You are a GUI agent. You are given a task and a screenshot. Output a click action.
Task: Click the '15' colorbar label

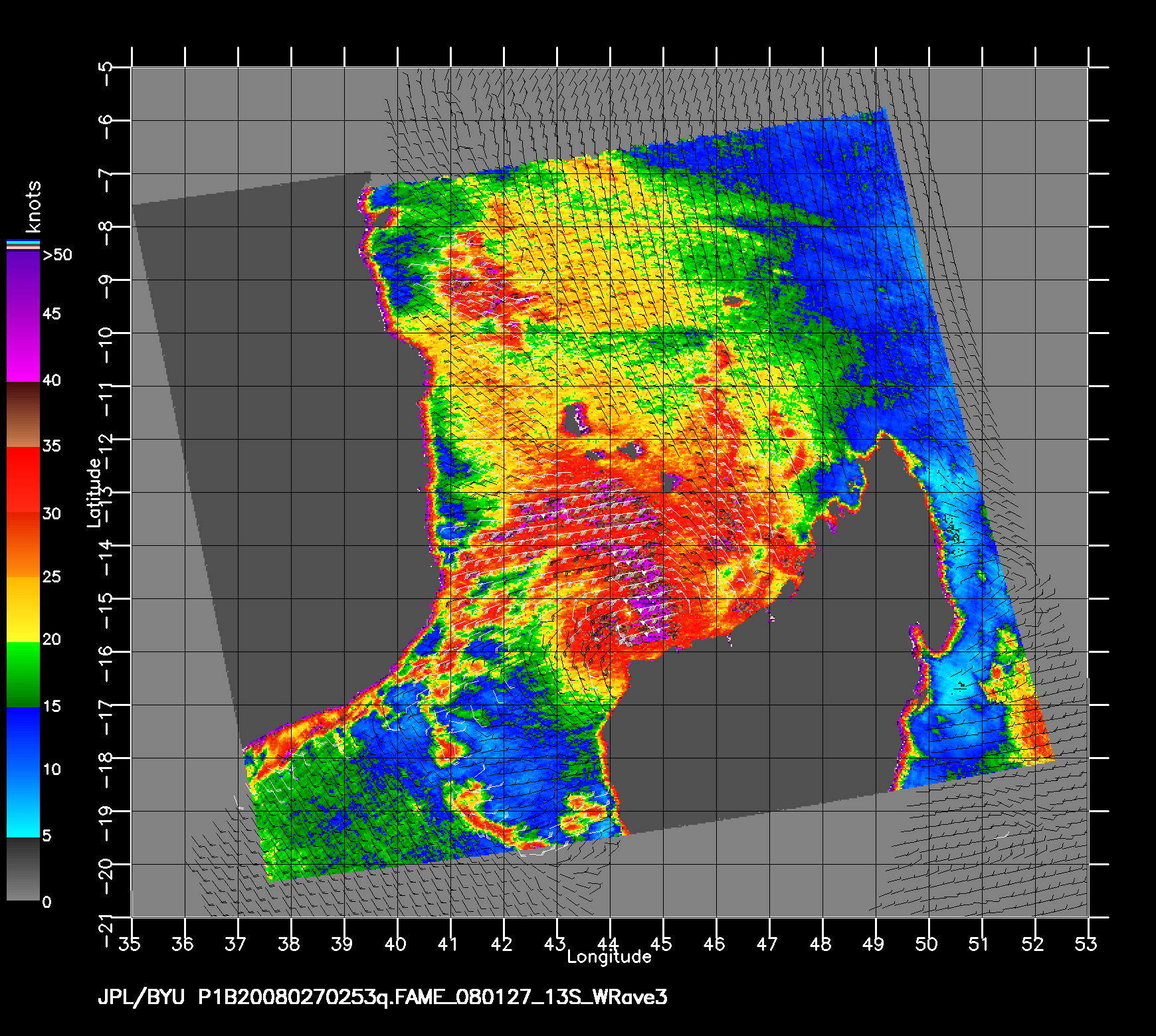pyautogui.click(x=51, y=707)
